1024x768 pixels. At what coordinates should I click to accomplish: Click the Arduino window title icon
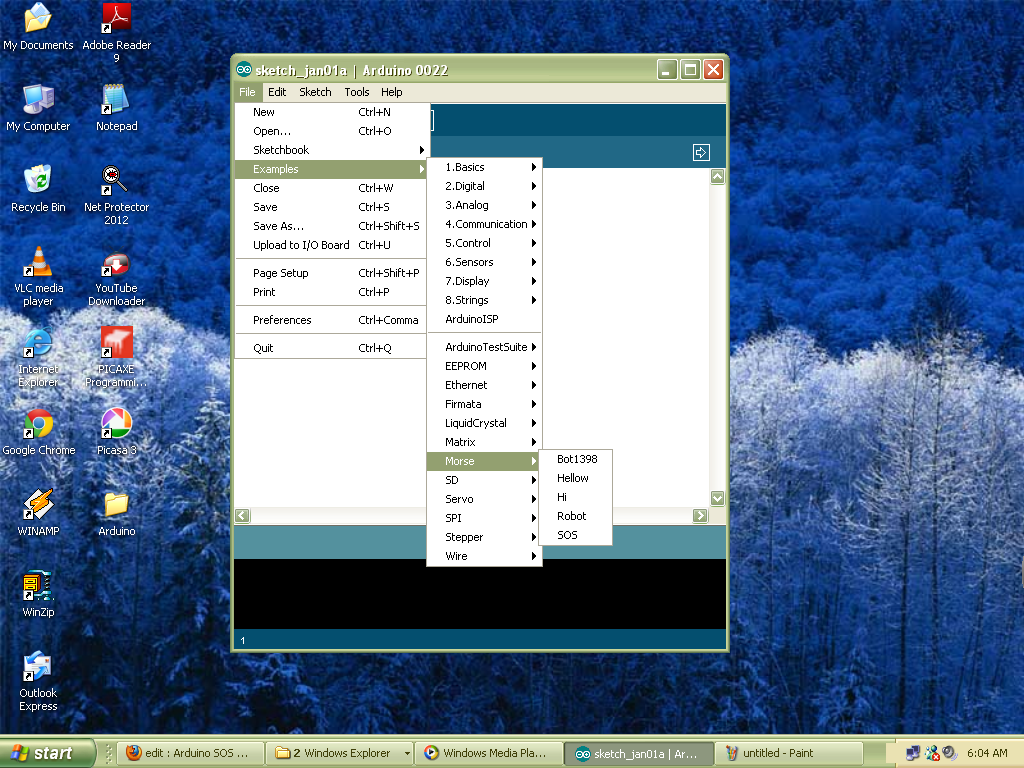point(244,69)
